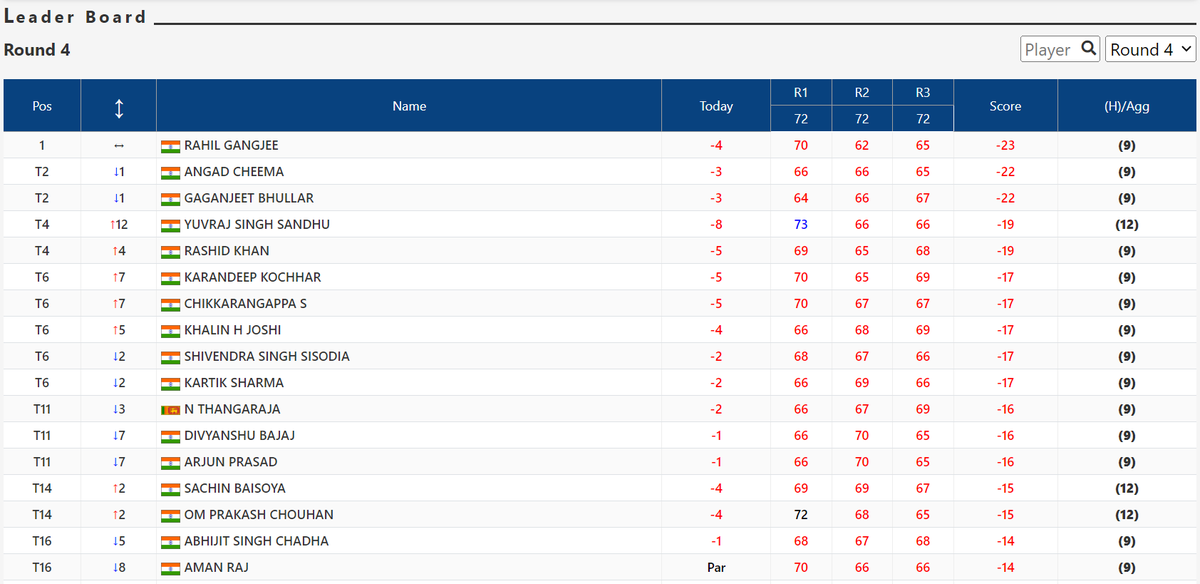Click flag icon beside Yuvraj Singh Sandhu

pyautogui.click(x=170, y=225)
